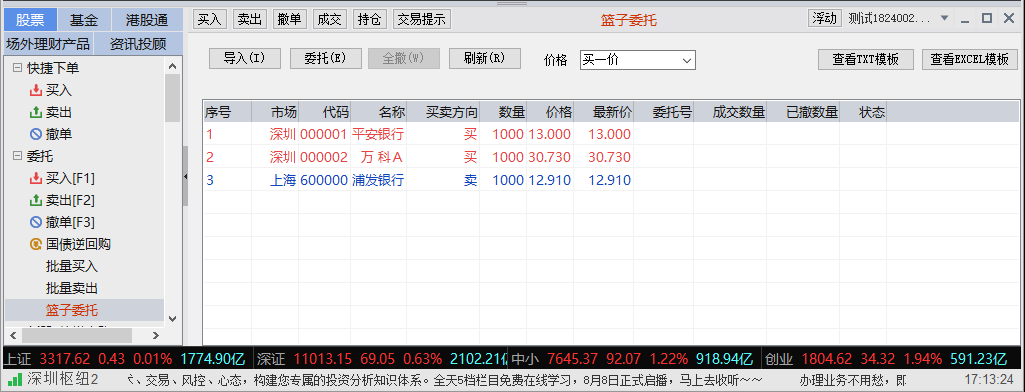This screenshot has width=1025, height=392.
Task: Select the 批量买入 tree item
Action: tap(72, 267)
